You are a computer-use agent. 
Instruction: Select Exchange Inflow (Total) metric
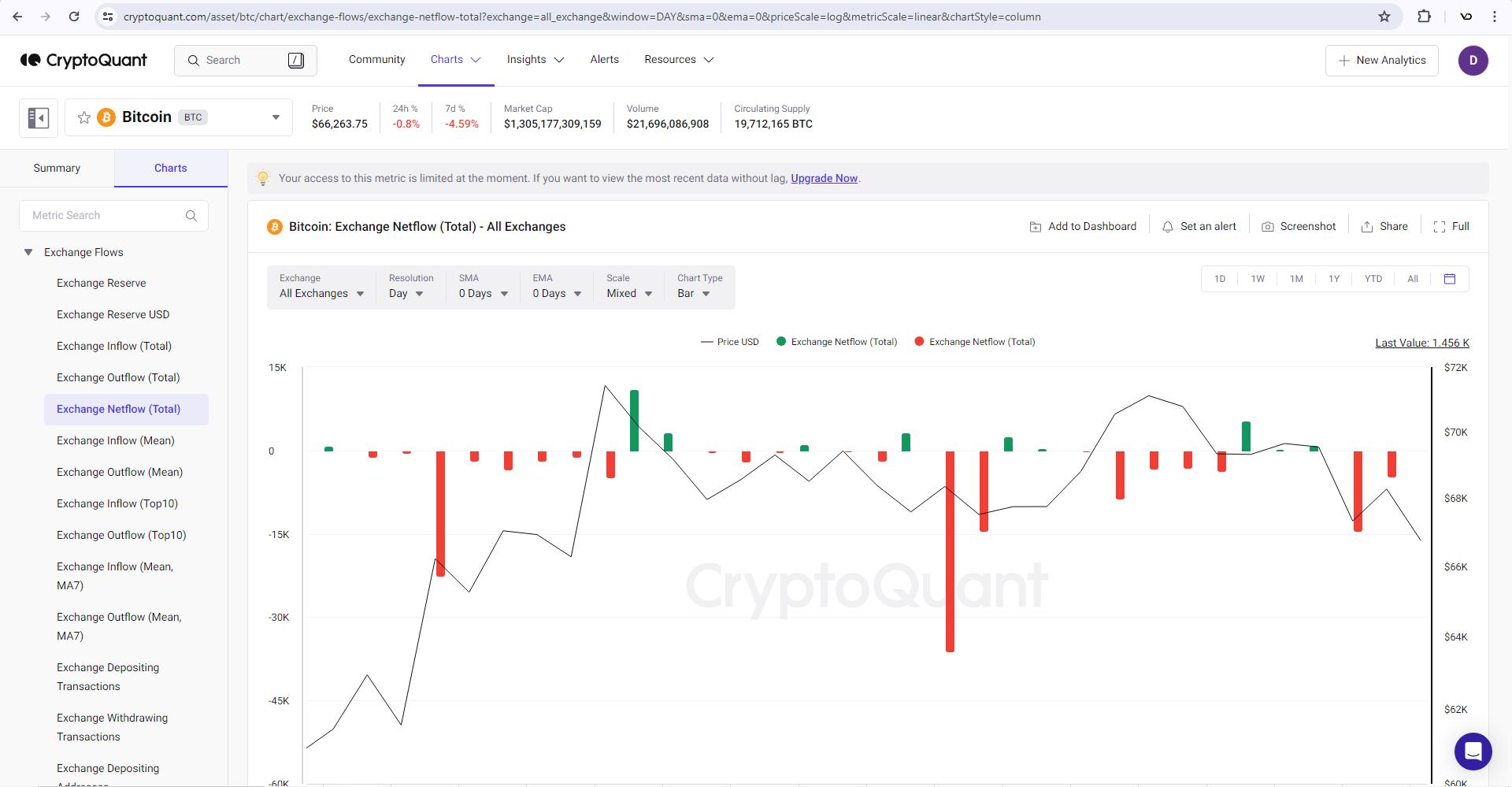(114, 347)
